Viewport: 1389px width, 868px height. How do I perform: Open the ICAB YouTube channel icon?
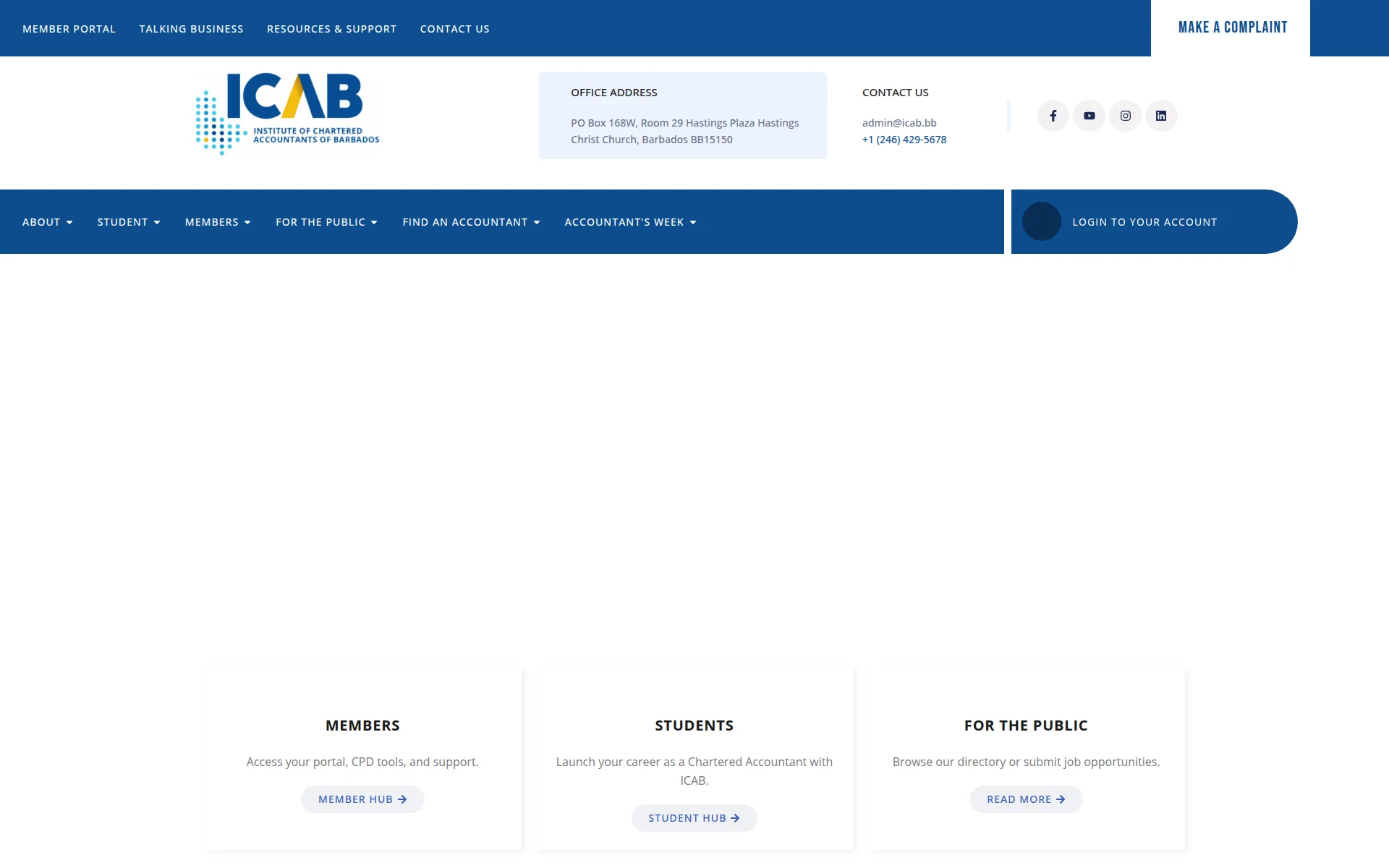tap(1089, 116)
